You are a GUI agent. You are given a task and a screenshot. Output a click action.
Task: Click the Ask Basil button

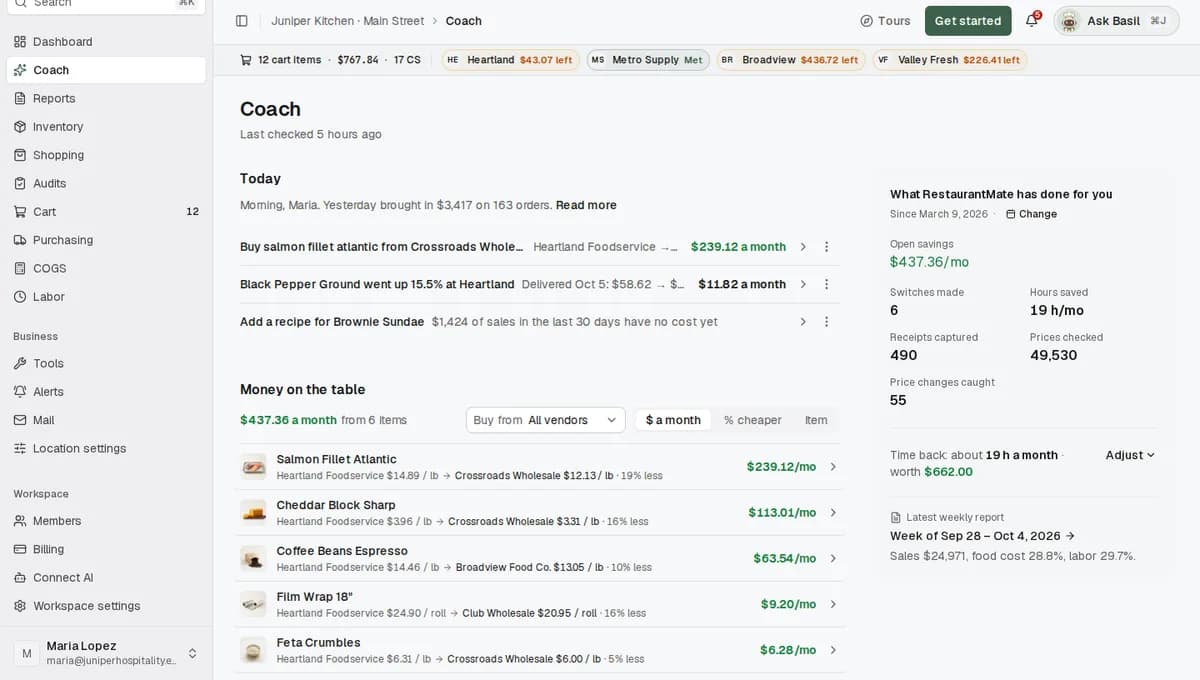point(1116,21)
